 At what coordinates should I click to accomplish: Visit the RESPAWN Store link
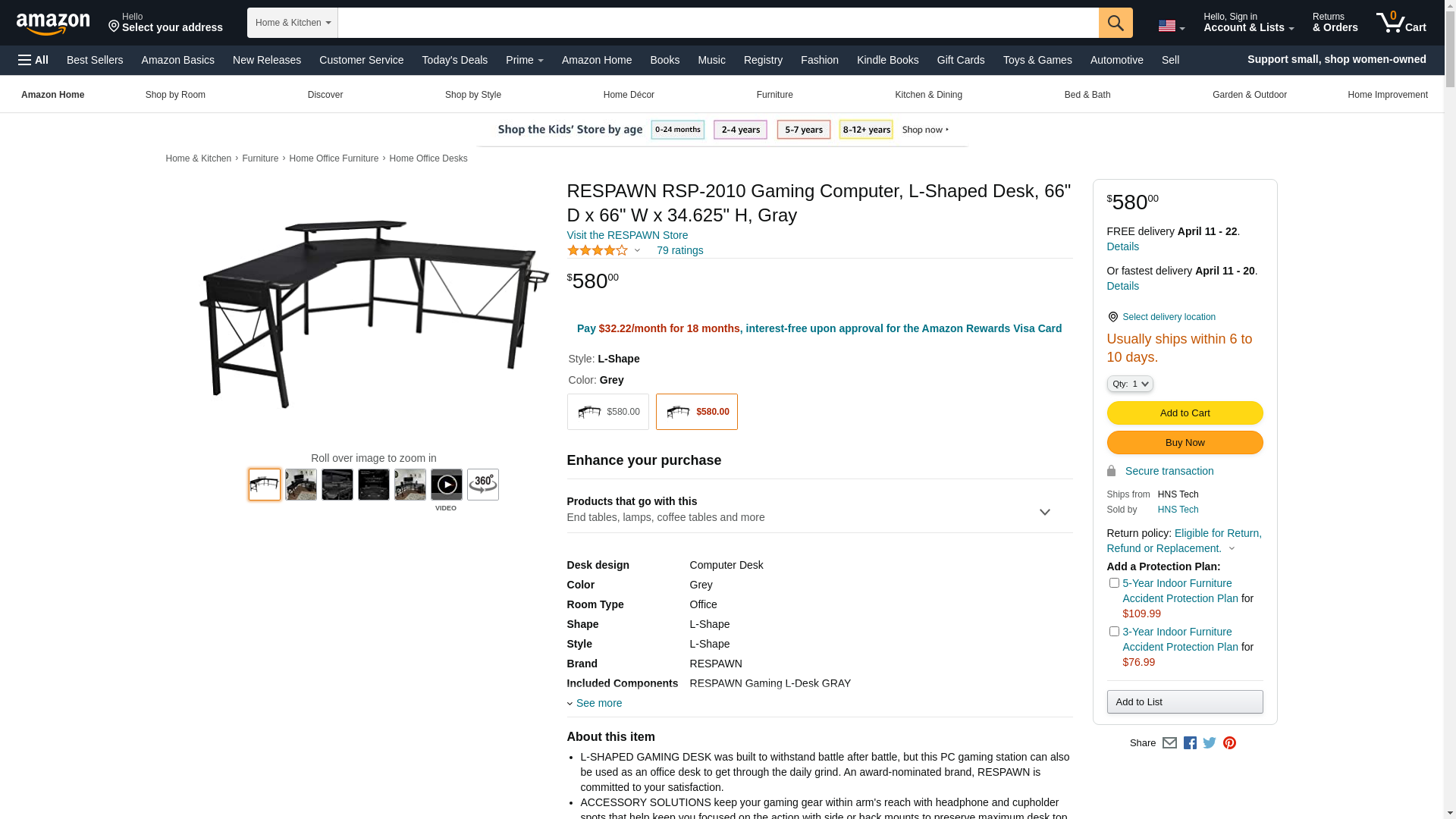click(x=627, y=236)
